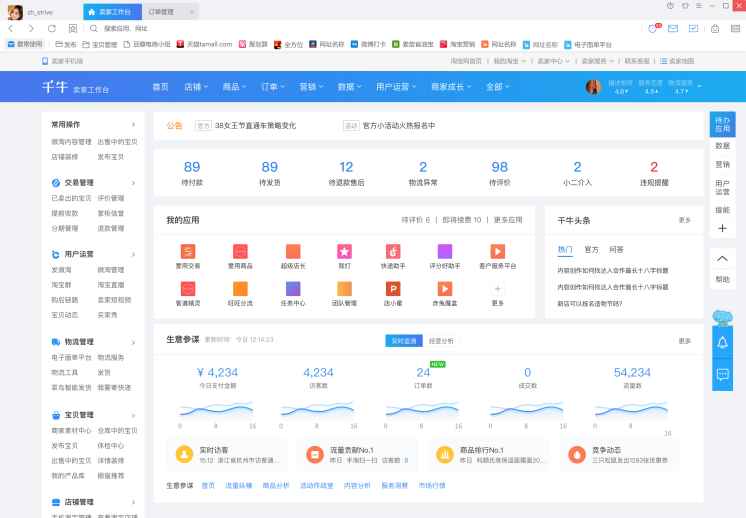Select the 热门 tab in 千牛头条
746x518 pixels.
tap(565, 249)
